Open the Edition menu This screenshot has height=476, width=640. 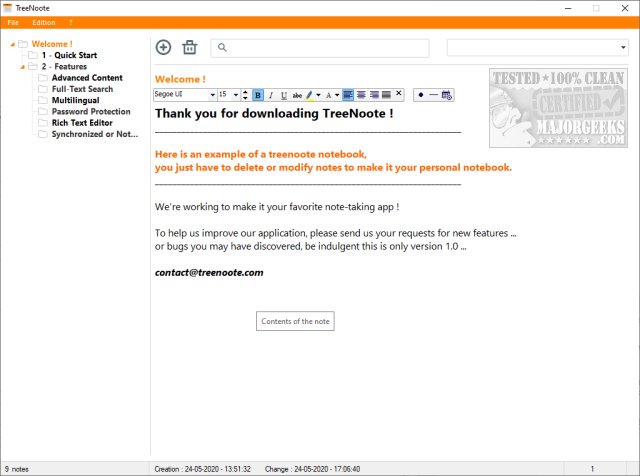pos(44,22)
